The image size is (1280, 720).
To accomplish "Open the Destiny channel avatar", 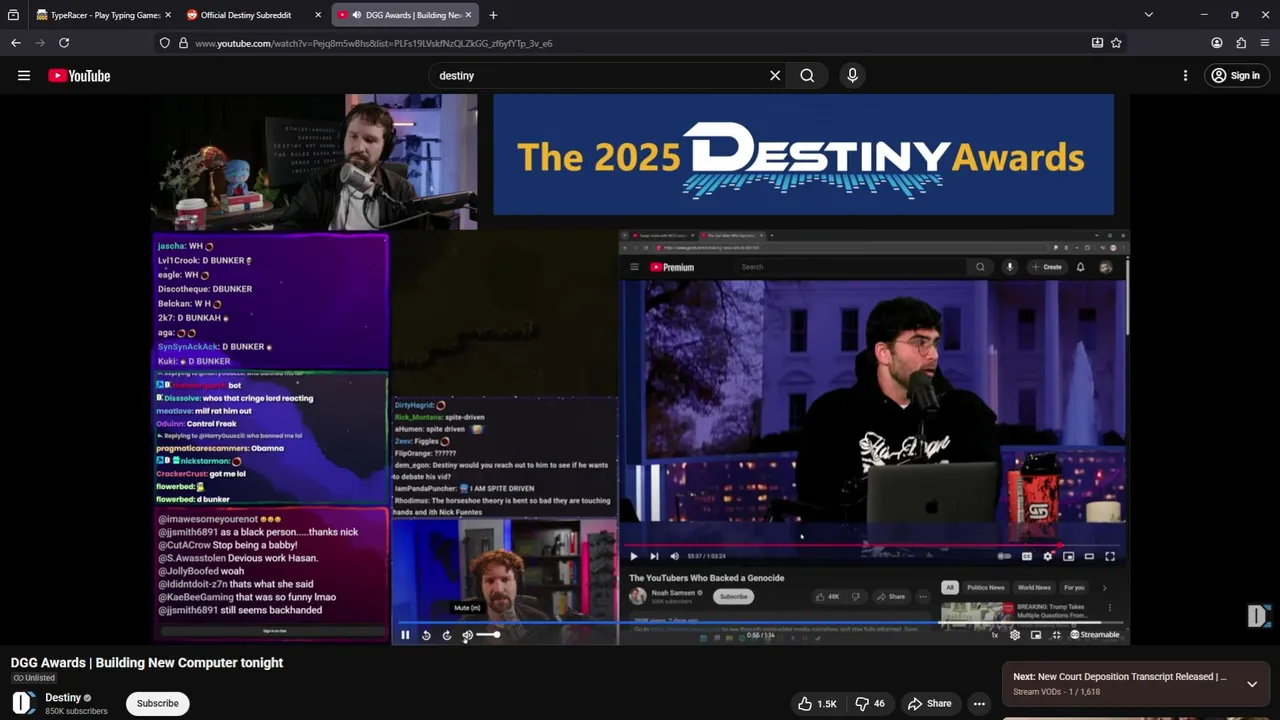I will click(x=24, y=703).
